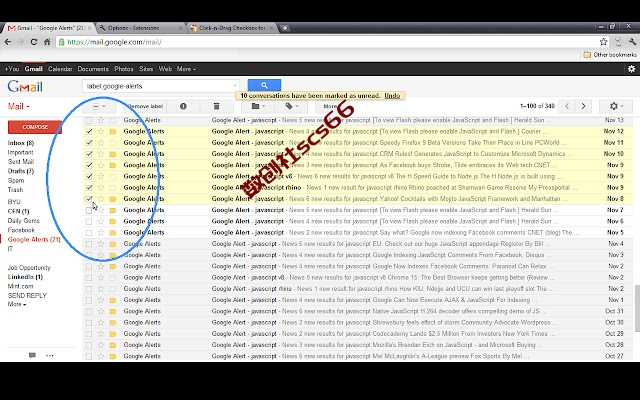This screenshot has width=640, height=400.
Task: Open the Google Alerts (21) label
Action: click(x=34, y=240)
